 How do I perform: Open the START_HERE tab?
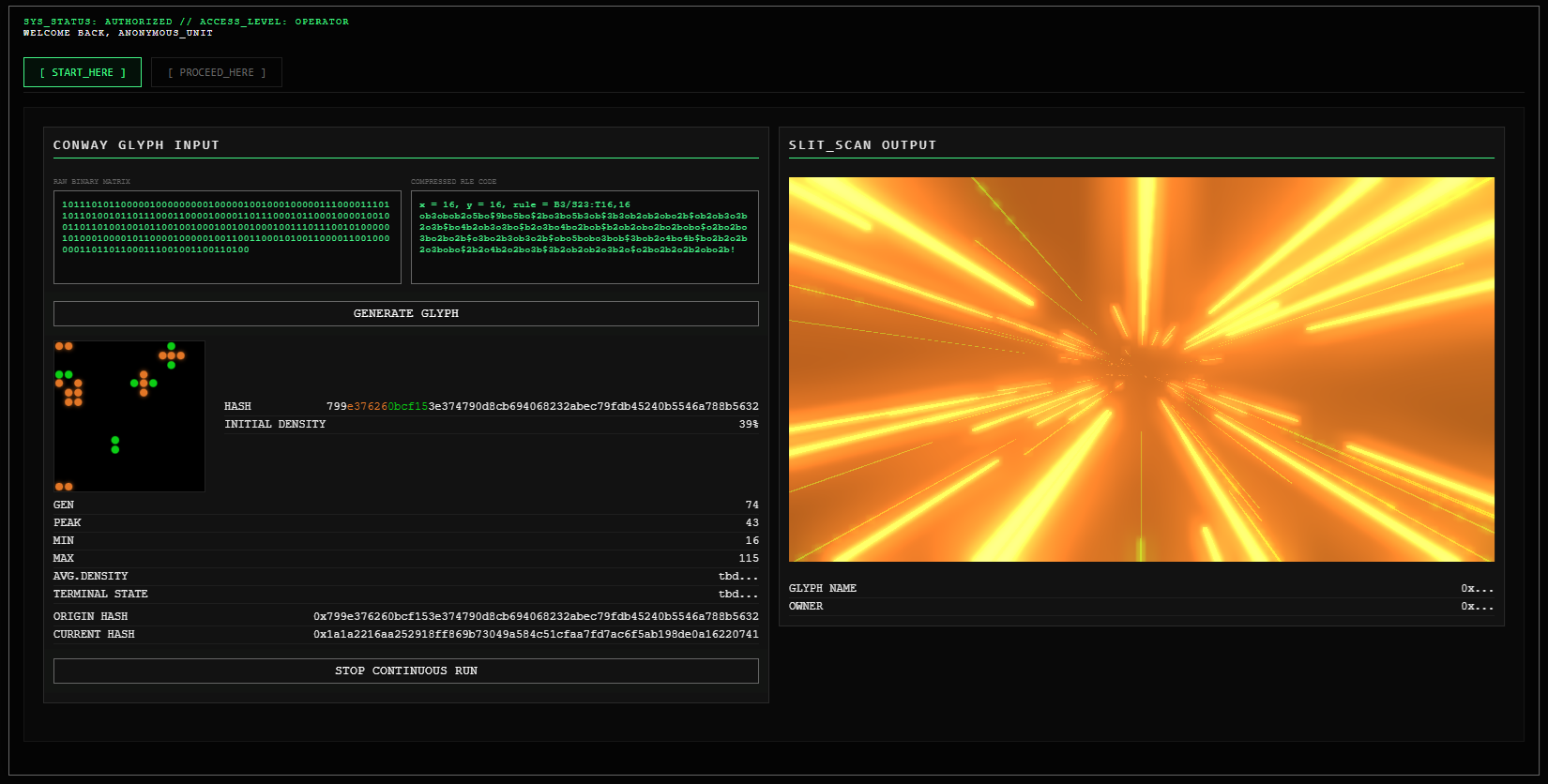(83, 72)
